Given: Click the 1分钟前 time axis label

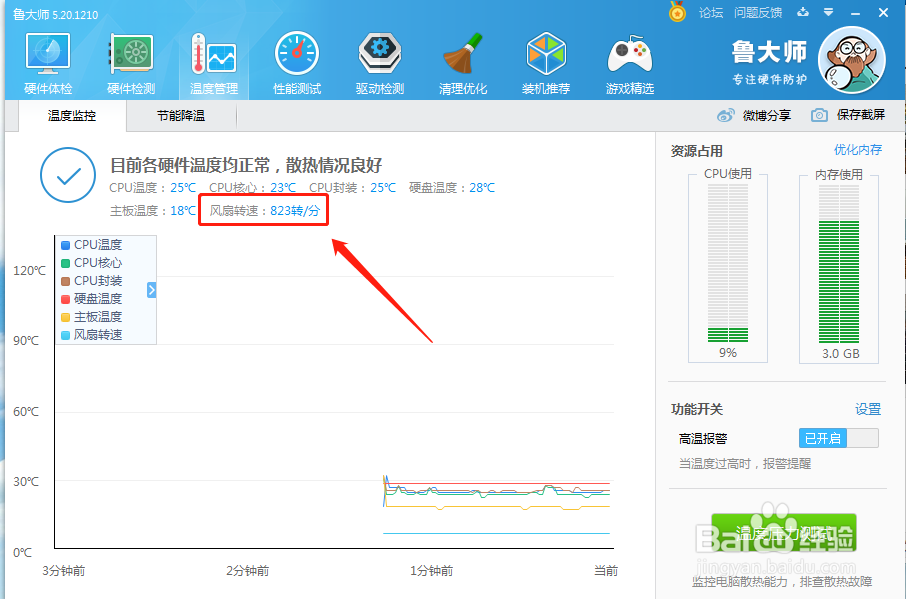Looking at the screenshot, I should [432, 571].
